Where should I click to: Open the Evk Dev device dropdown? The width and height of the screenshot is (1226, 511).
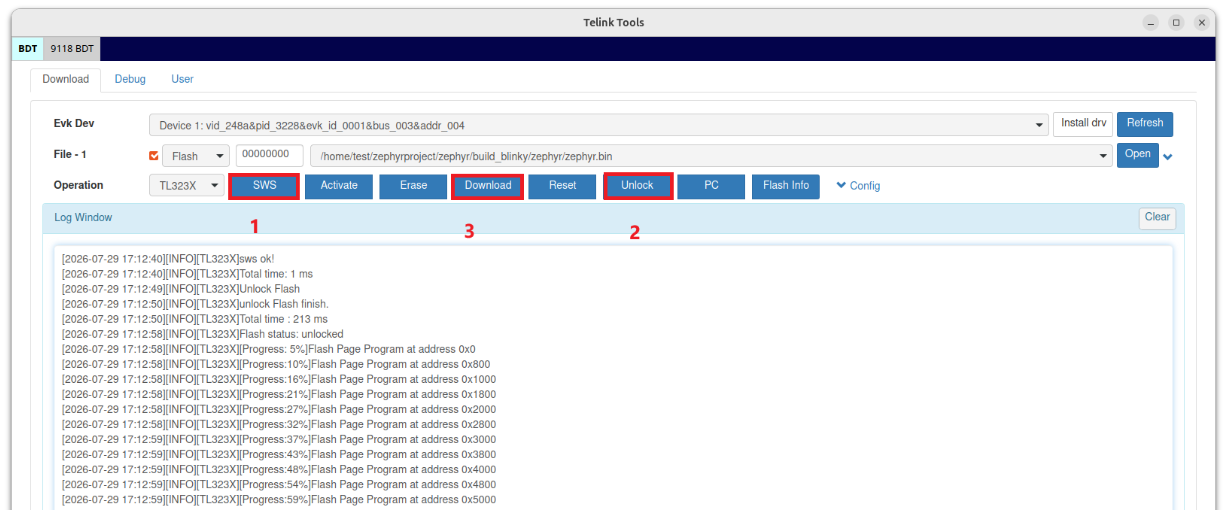click(x=599, y=125)
